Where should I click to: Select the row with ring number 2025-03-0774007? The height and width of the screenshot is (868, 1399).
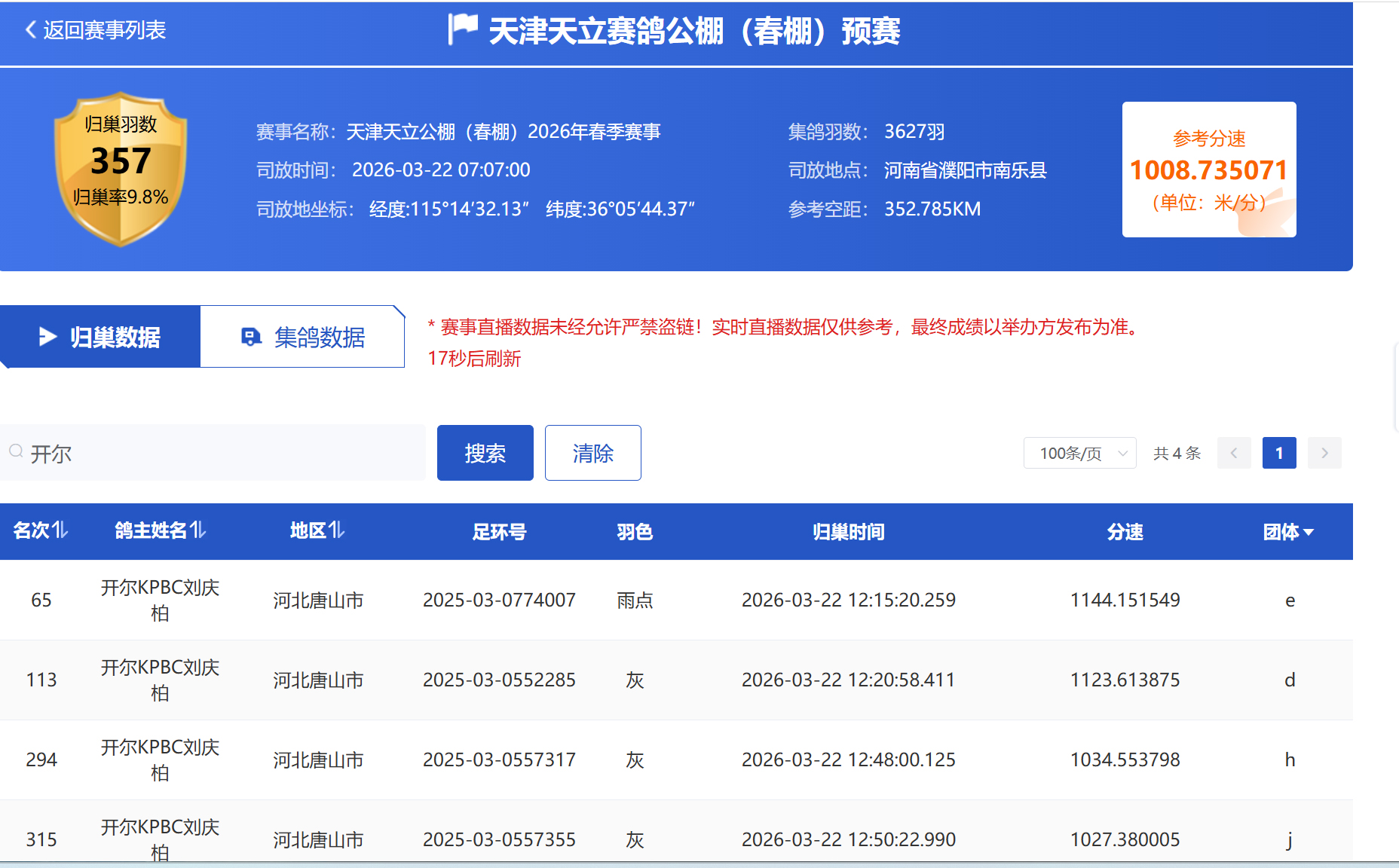[x=499, y=600]
